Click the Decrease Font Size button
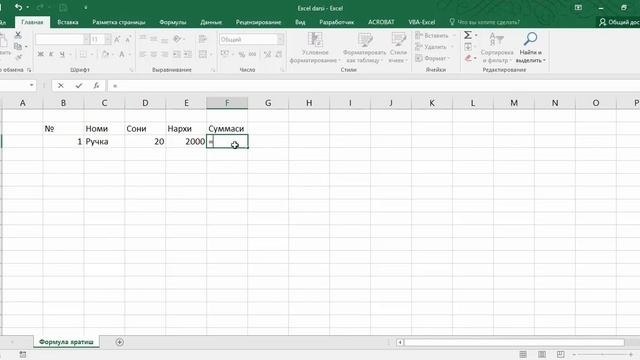 pyautogui.click(x=128, y=40)
